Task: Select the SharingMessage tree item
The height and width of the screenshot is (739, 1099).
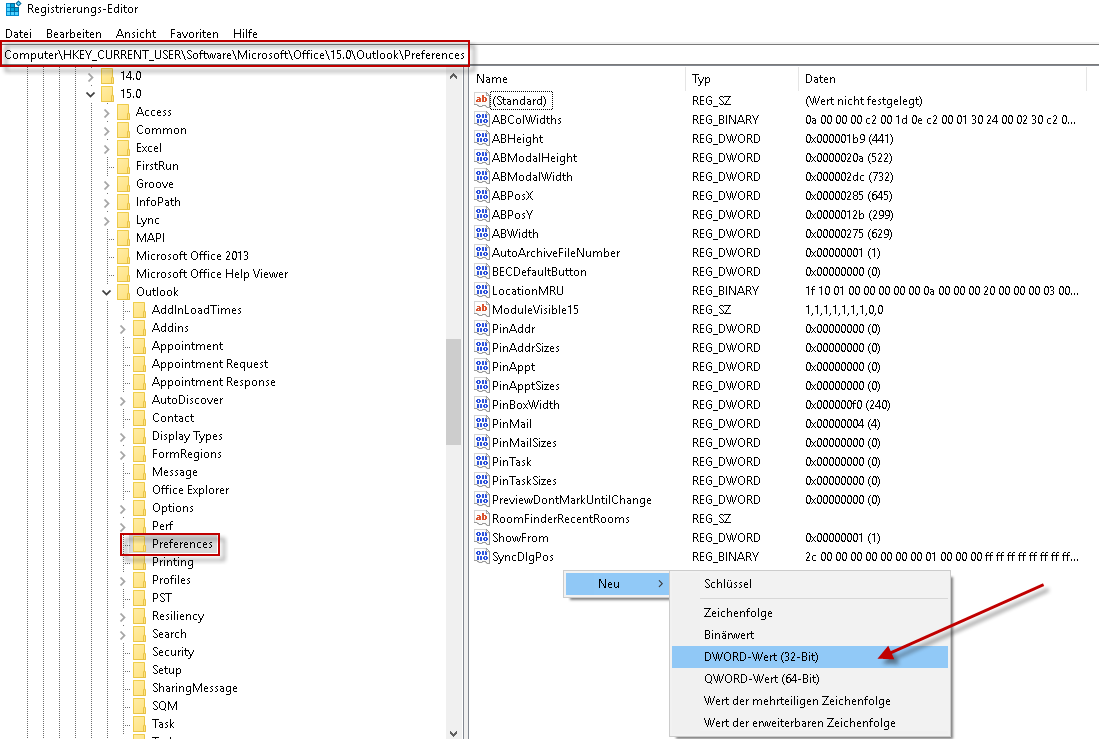Action: 195,688
